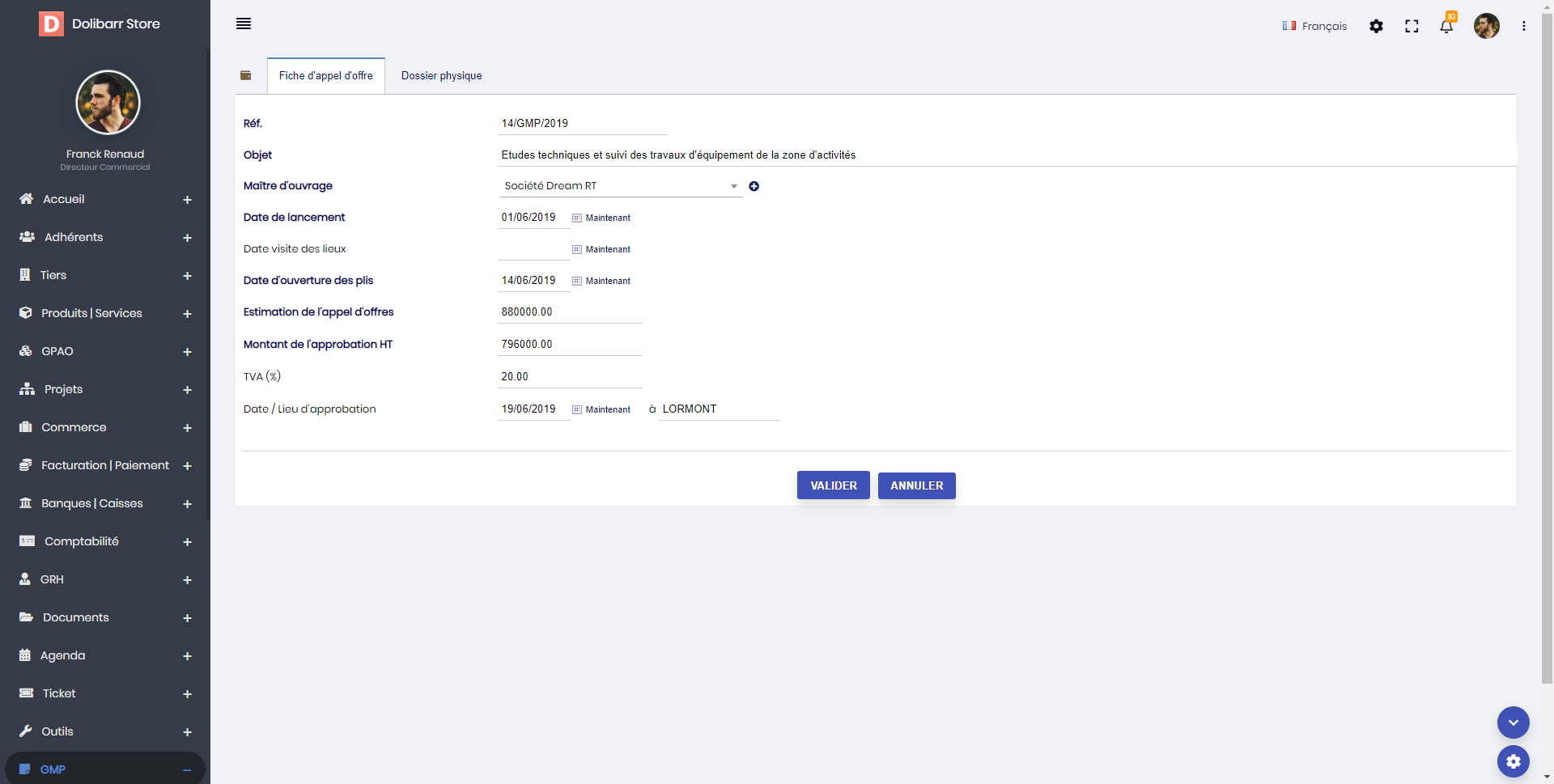Click the vertical three-dots menu

click(1524, 27)
